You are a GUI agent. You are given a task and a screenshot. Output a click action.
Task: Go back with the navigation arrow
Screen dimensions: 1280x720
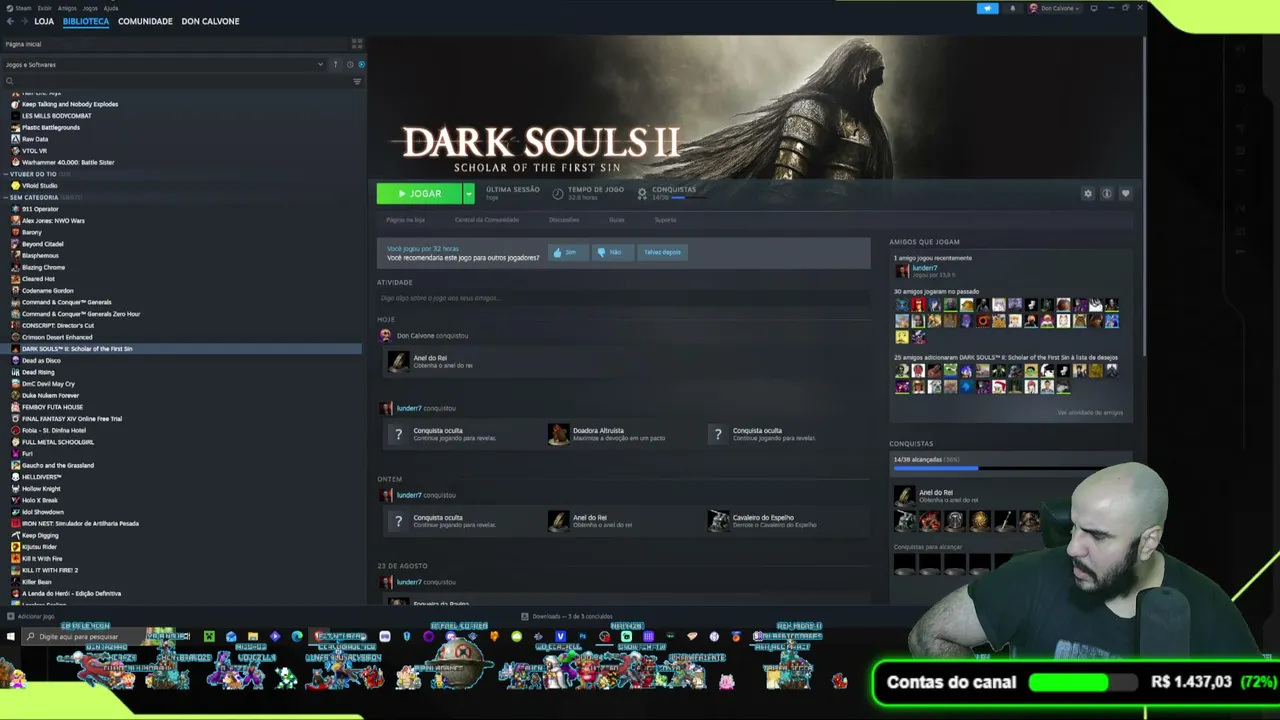coord(10,21)
